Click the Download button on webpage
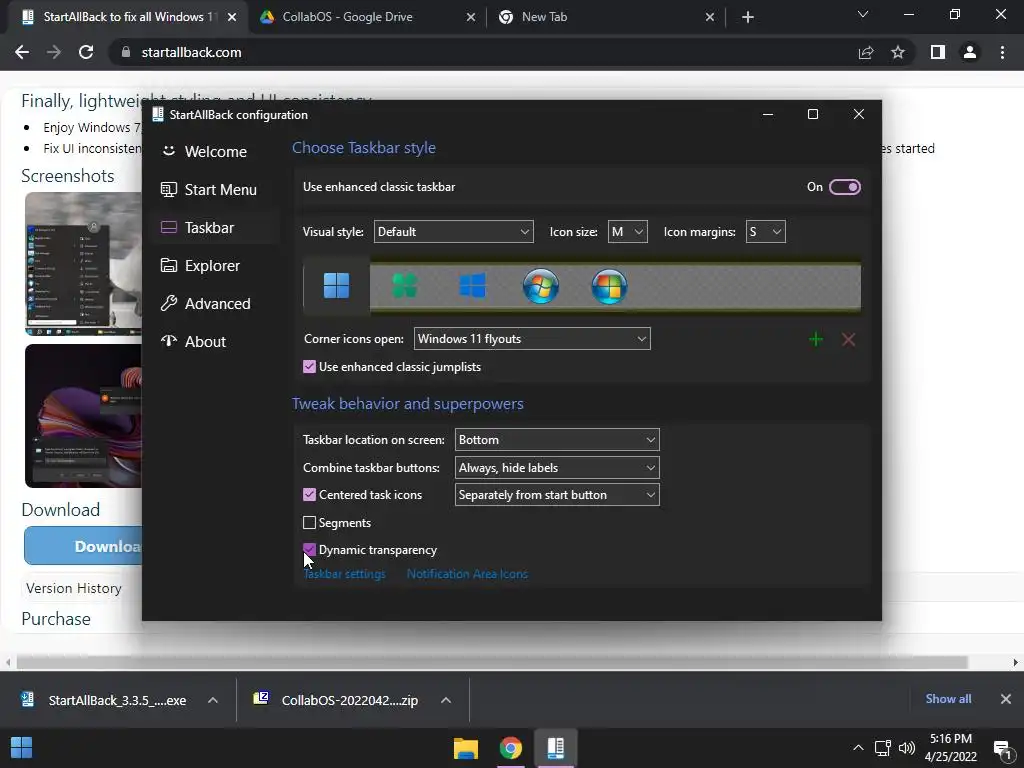The width and height of the screenshot is (1024, 768). (x=83, y=546)
